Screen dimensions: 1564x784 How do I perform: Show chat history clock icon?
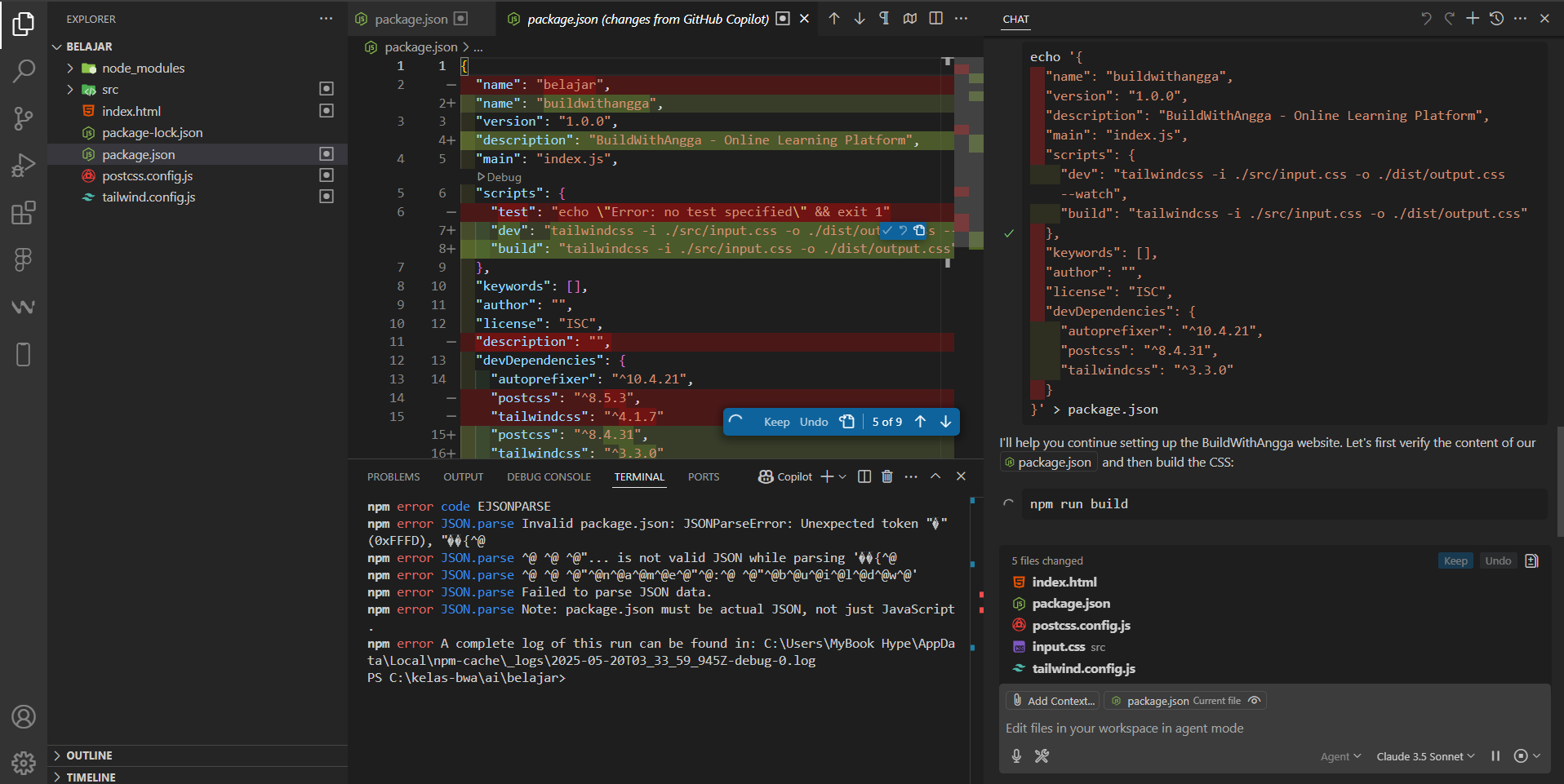tap(1496, 18)
